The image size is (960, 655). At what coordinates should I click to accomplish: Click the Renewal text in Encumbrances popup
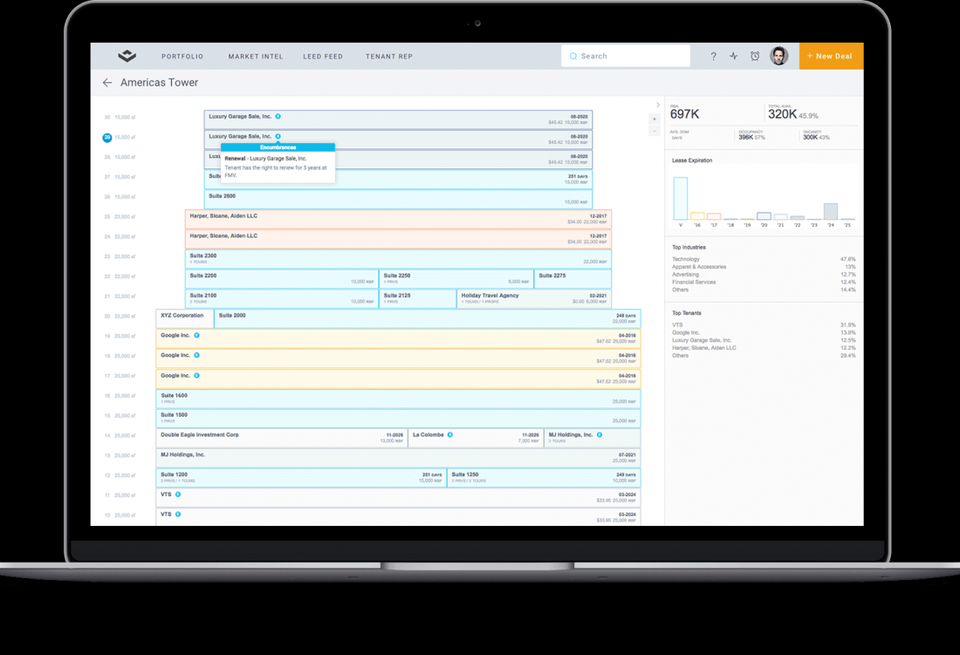point(235,159)
